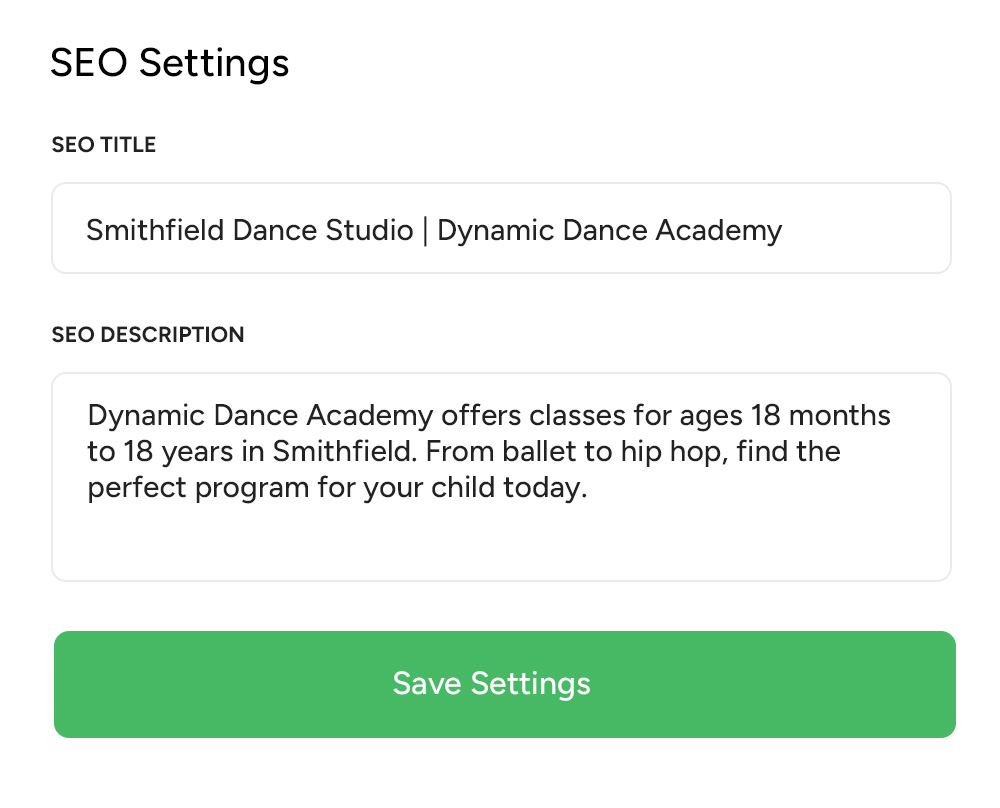Click the SEO DESCRIPTION field label
1000x808 pixels.
[148, 334]
